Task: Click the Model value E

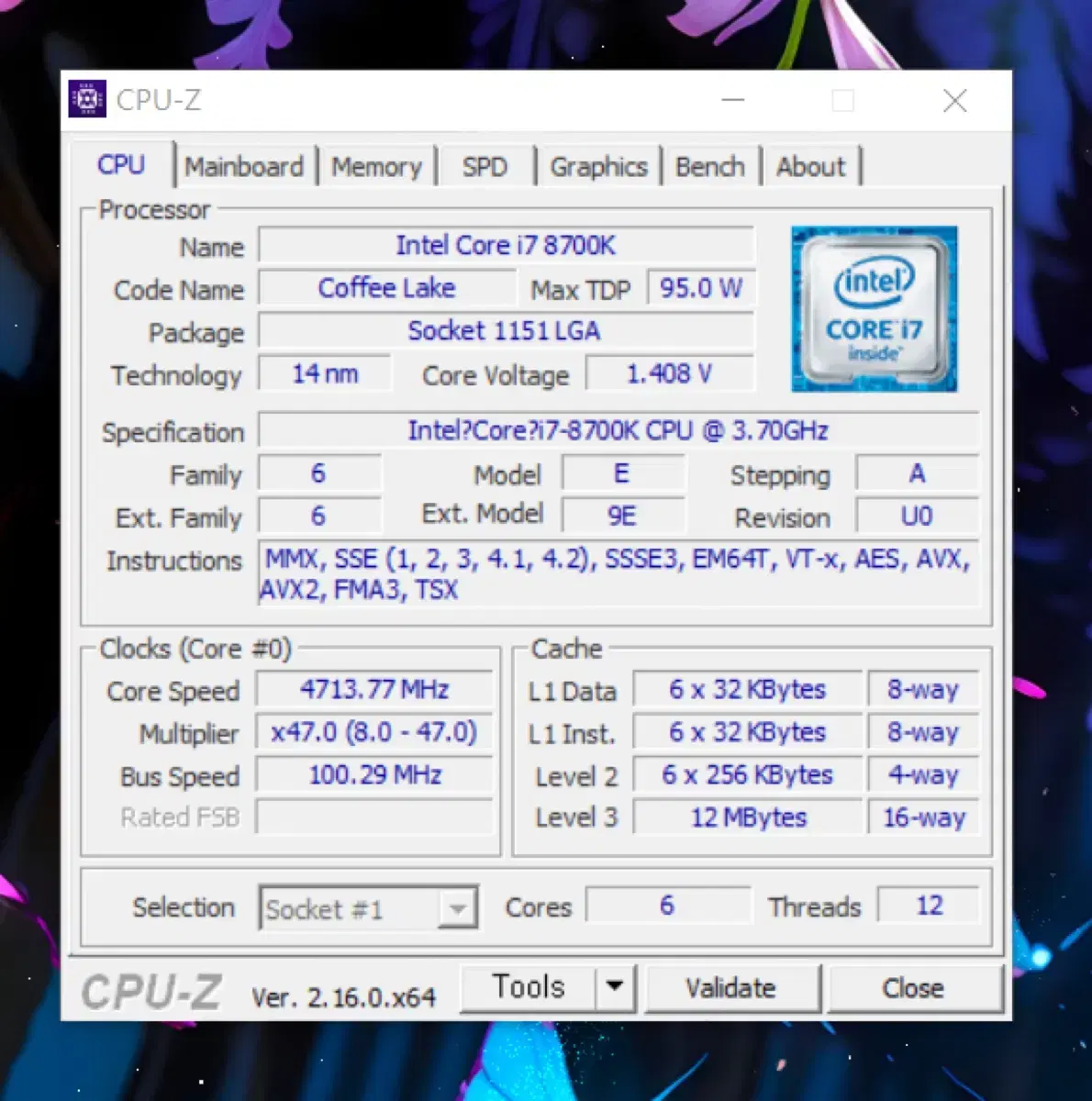Action: 622,473
